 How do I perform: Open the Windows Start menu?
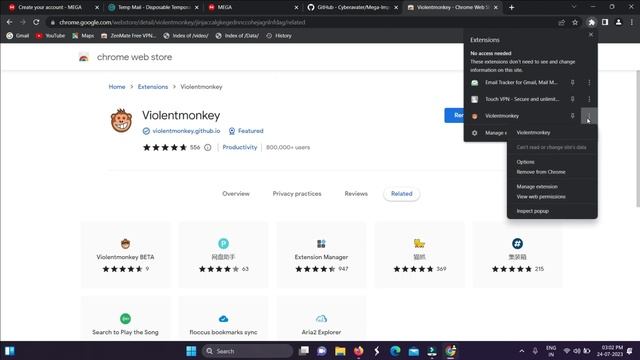[x=191, y=351]
